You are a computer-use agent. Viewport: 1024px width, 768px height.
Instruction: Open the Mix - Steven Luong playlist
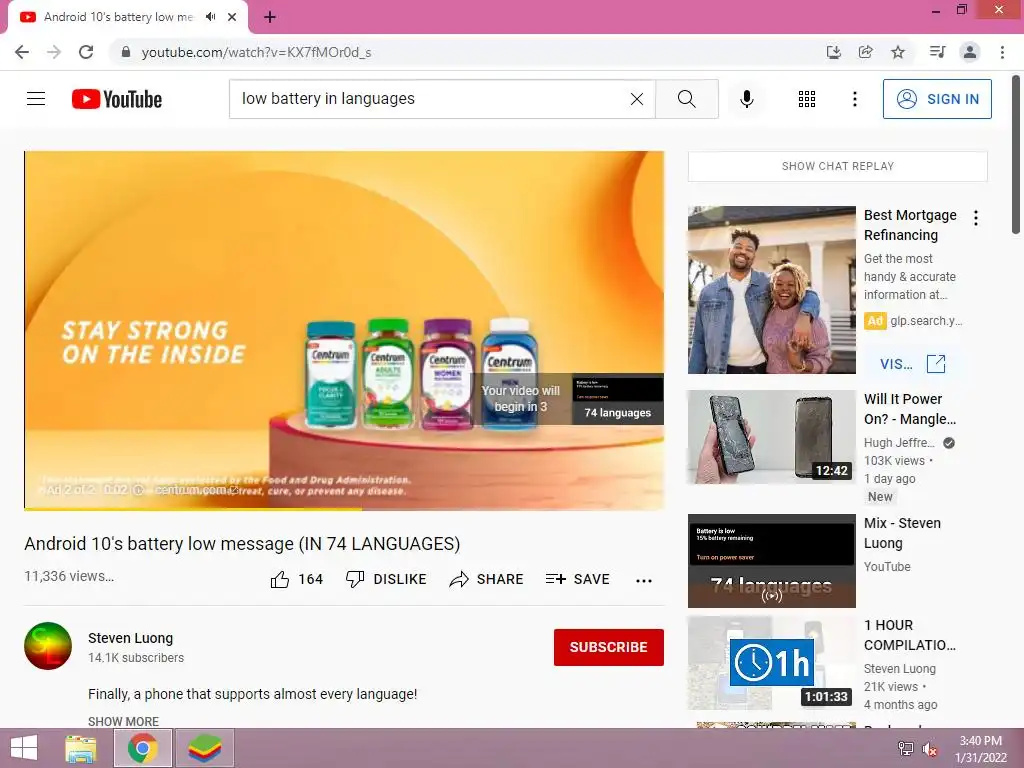tap(771, 561)
